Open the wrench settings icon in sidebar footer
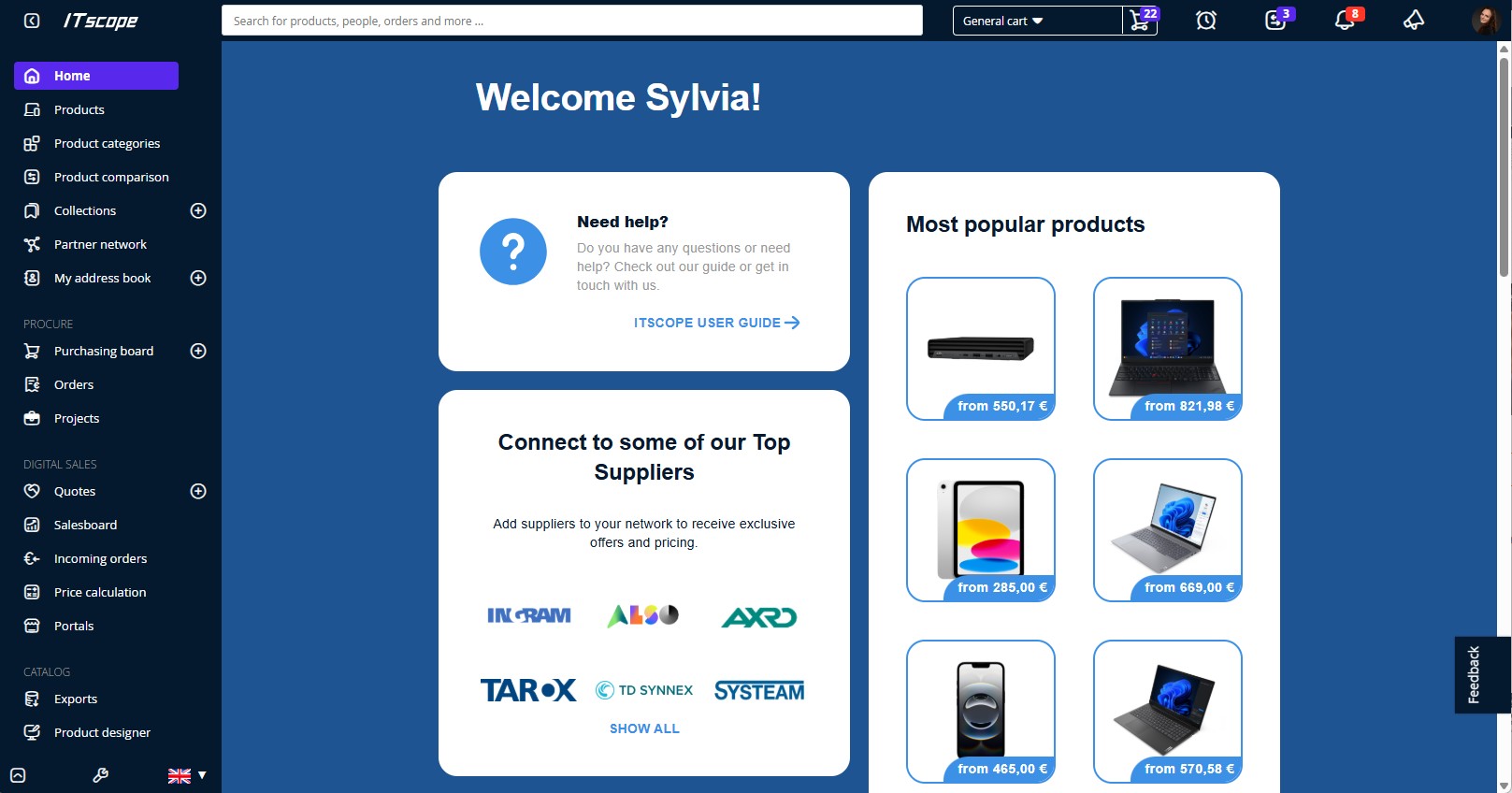The width and height of the screenshot is (1512, 793). point(100,775)
